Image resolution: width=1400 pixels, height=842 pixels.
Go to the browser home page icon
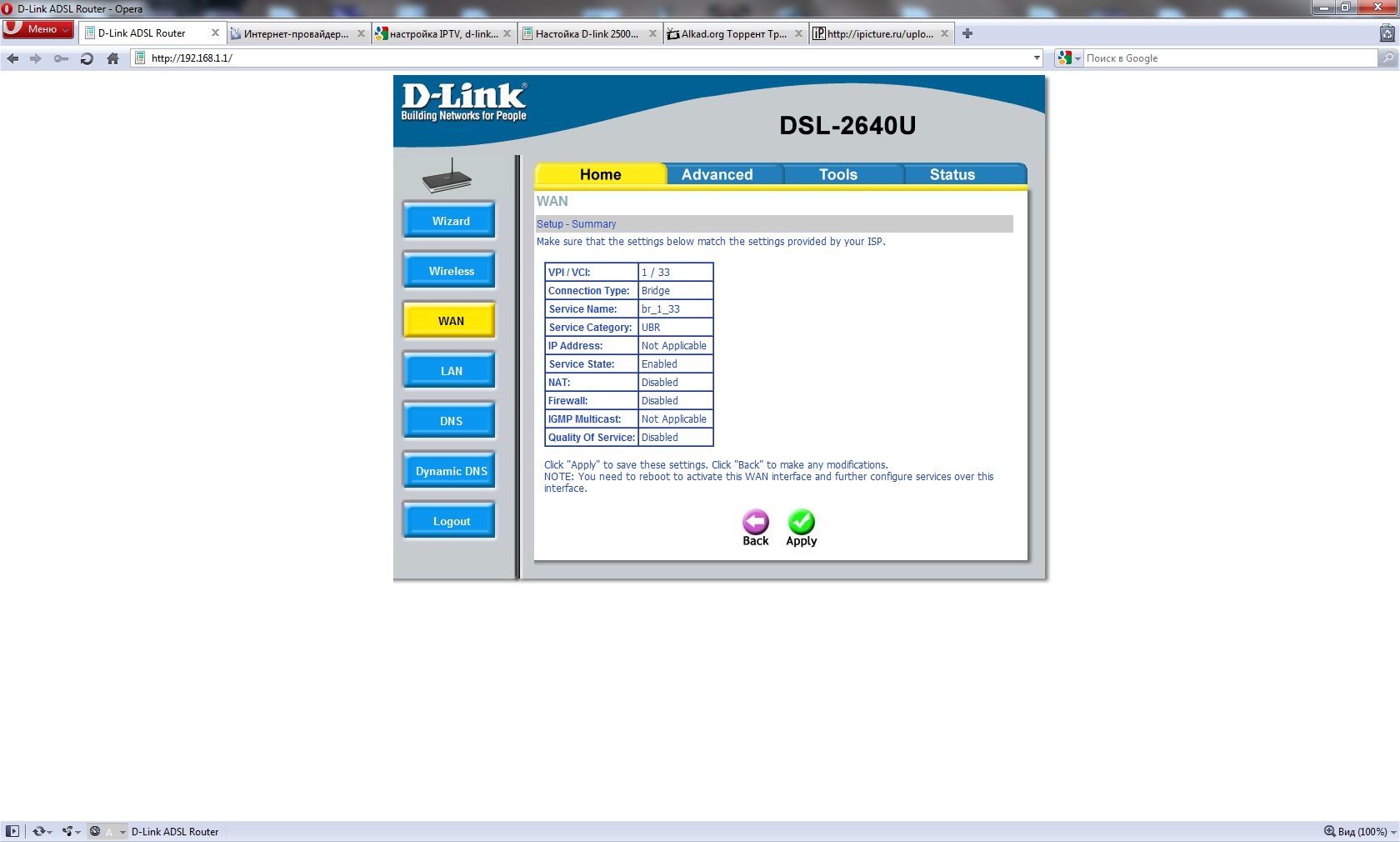coord(113,58)
